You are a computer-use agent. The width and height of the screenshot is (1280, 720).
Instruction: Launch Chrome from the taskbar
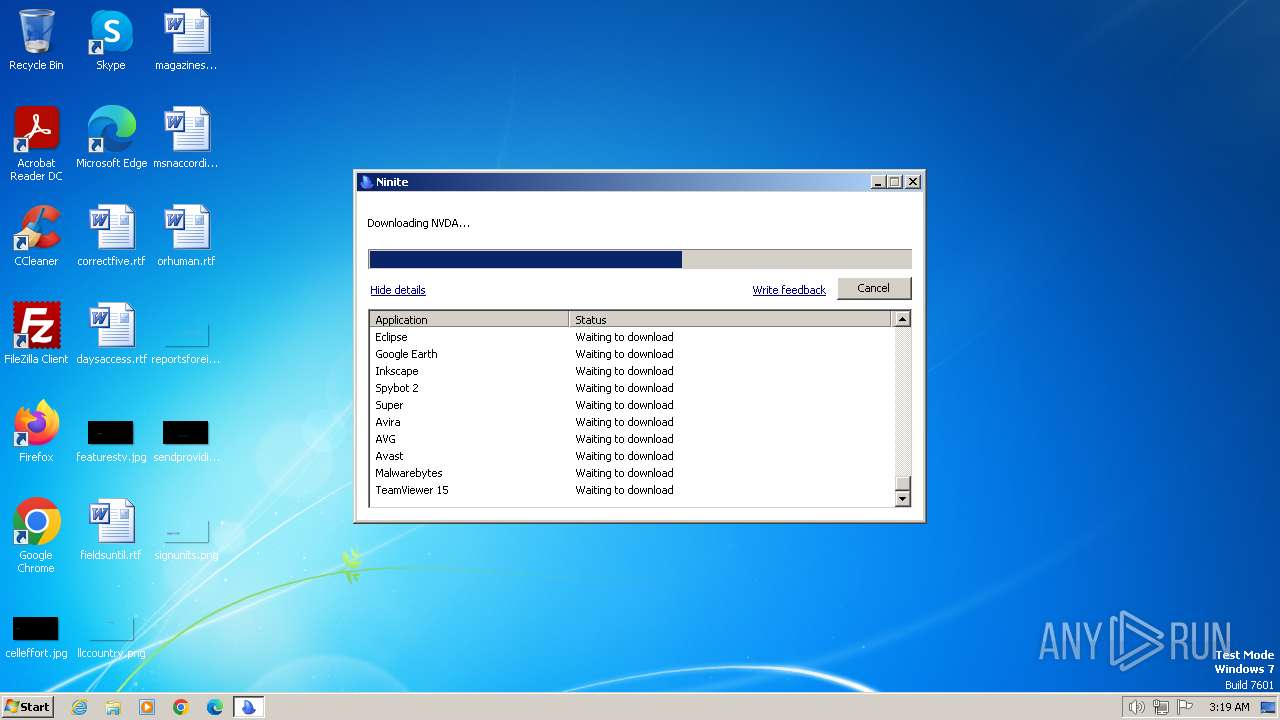pyautogui.click(x=181, y=707)
